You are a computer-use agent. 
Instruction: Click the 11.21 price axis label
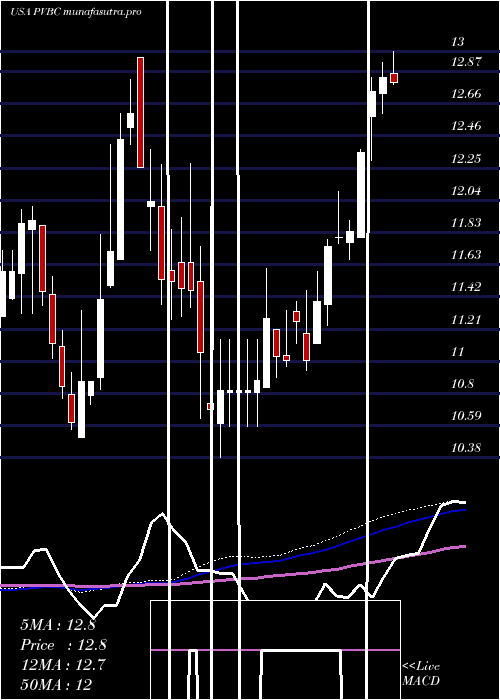coord(466,320)
